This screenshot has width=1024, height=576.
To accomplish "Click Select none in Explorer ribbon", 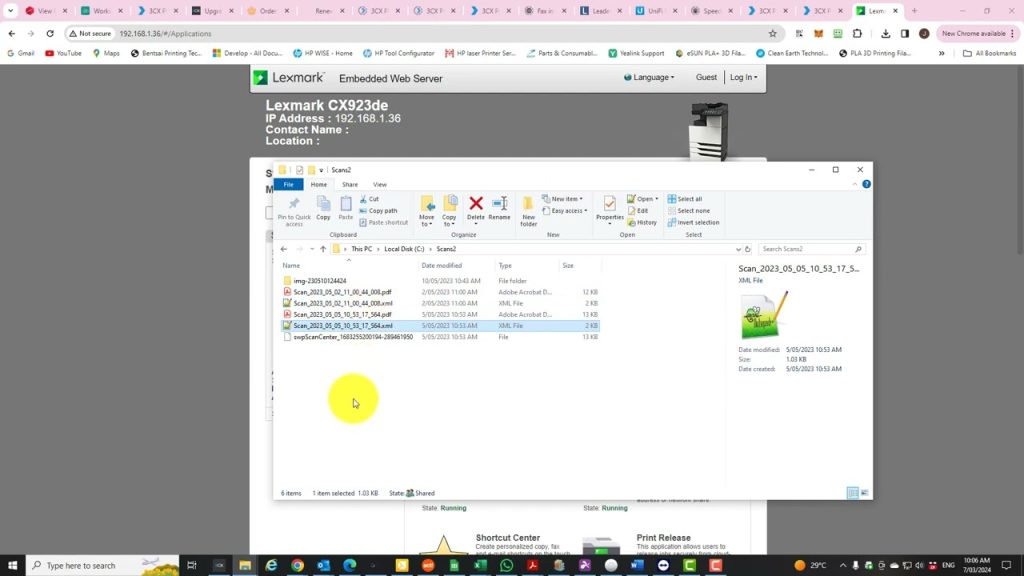I will tap(689, 210).
